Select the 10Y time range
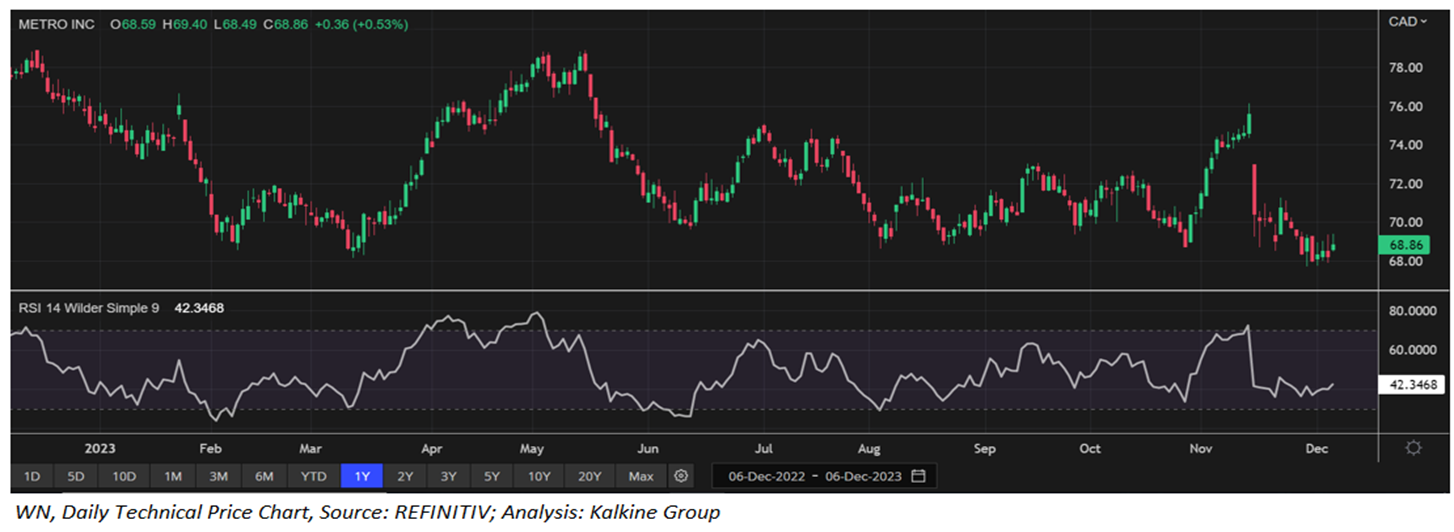The width and height of the screenshot is (1454, 532). tap(539, 476)
